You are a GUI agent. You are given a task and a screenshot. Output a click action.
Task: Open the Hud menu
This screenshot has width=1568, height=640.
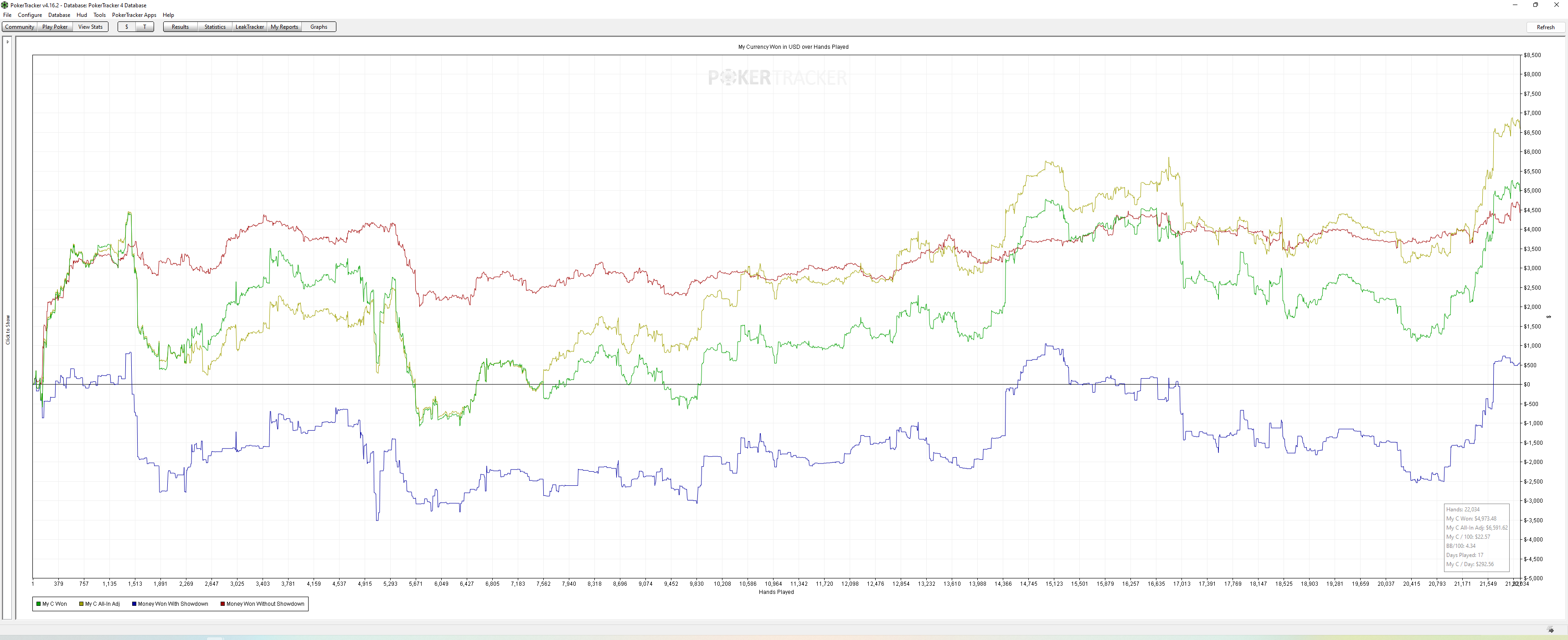pyautogui.click(x=82, y=15)
